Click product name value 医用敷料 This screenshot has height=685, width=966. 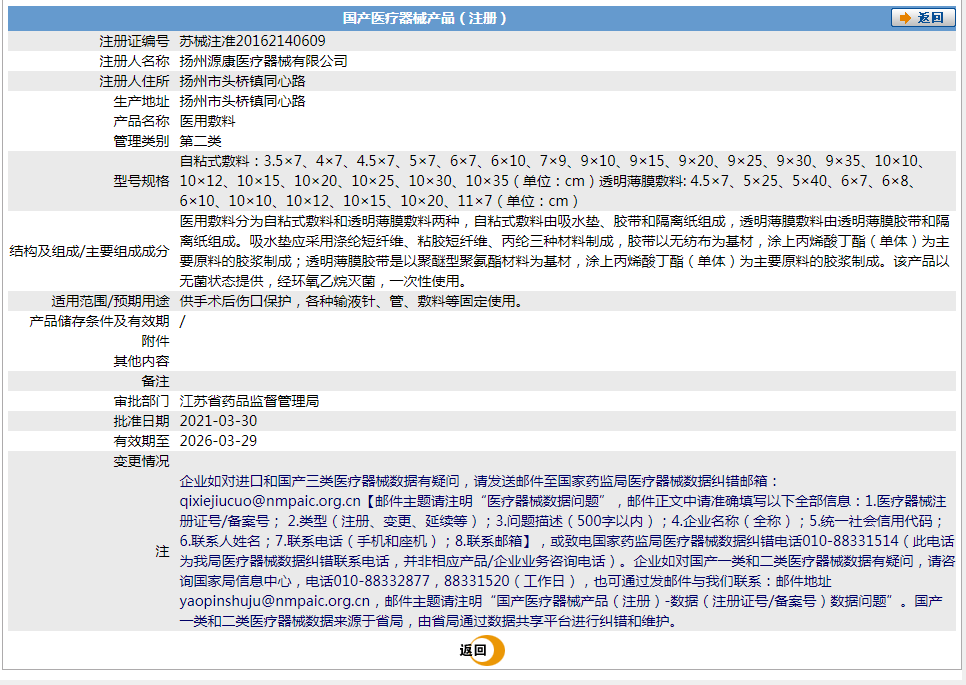click(x=207, y=121)
